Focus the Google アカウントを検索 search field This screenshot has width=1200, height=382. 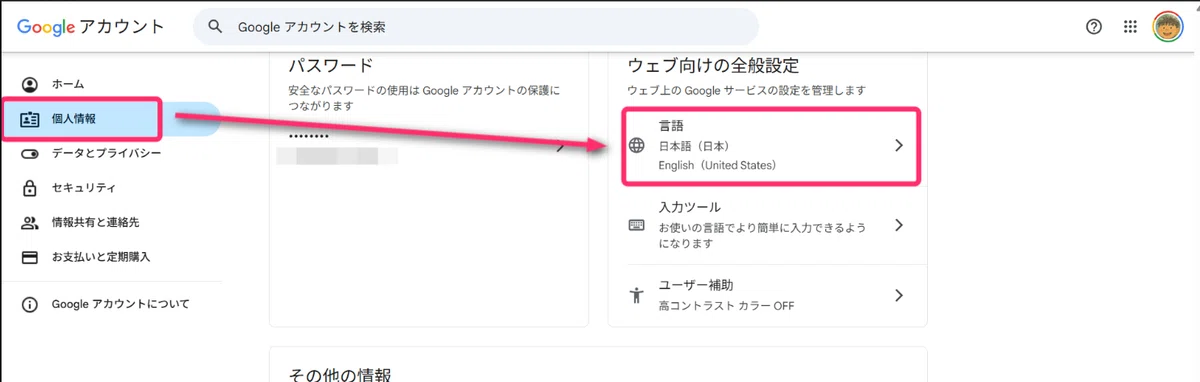point(475,27)
